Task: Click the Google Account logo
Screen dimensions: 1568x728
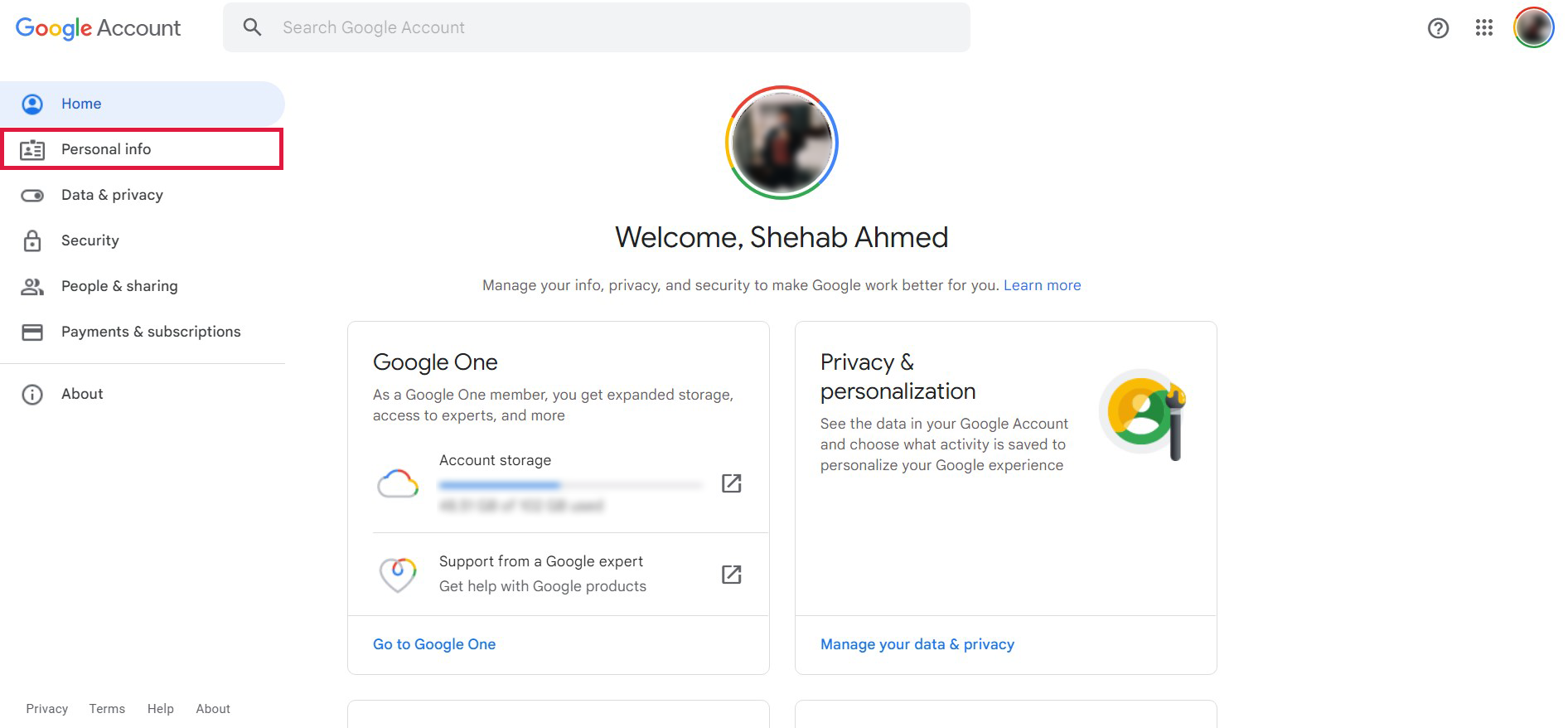Action: tap(98, 27)
